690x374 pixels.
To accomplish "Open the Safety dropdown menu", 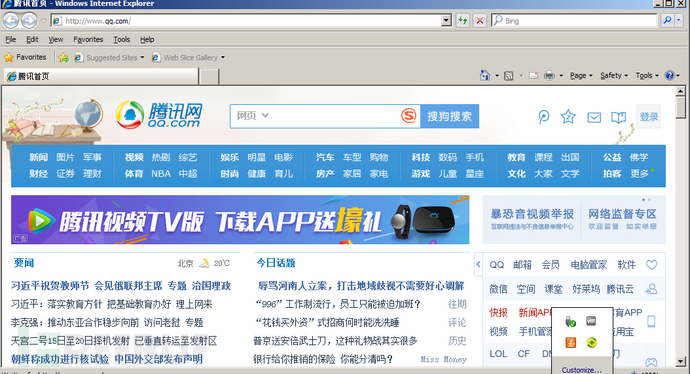I will (614, 76).
